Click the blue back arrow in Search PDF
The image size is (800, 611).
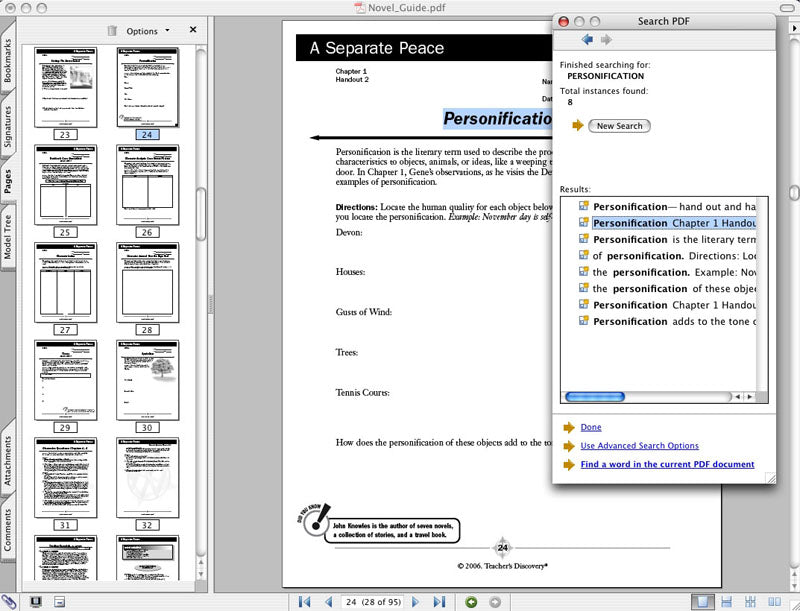pyautogui.click(x=587, y=40)
